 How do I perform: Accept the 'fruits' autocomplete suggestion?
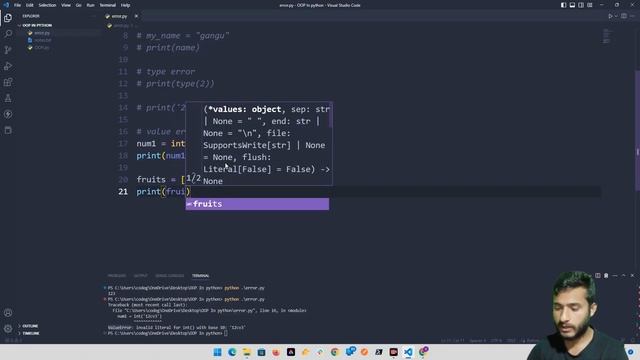pyautogui.click(x=257, y=204)
